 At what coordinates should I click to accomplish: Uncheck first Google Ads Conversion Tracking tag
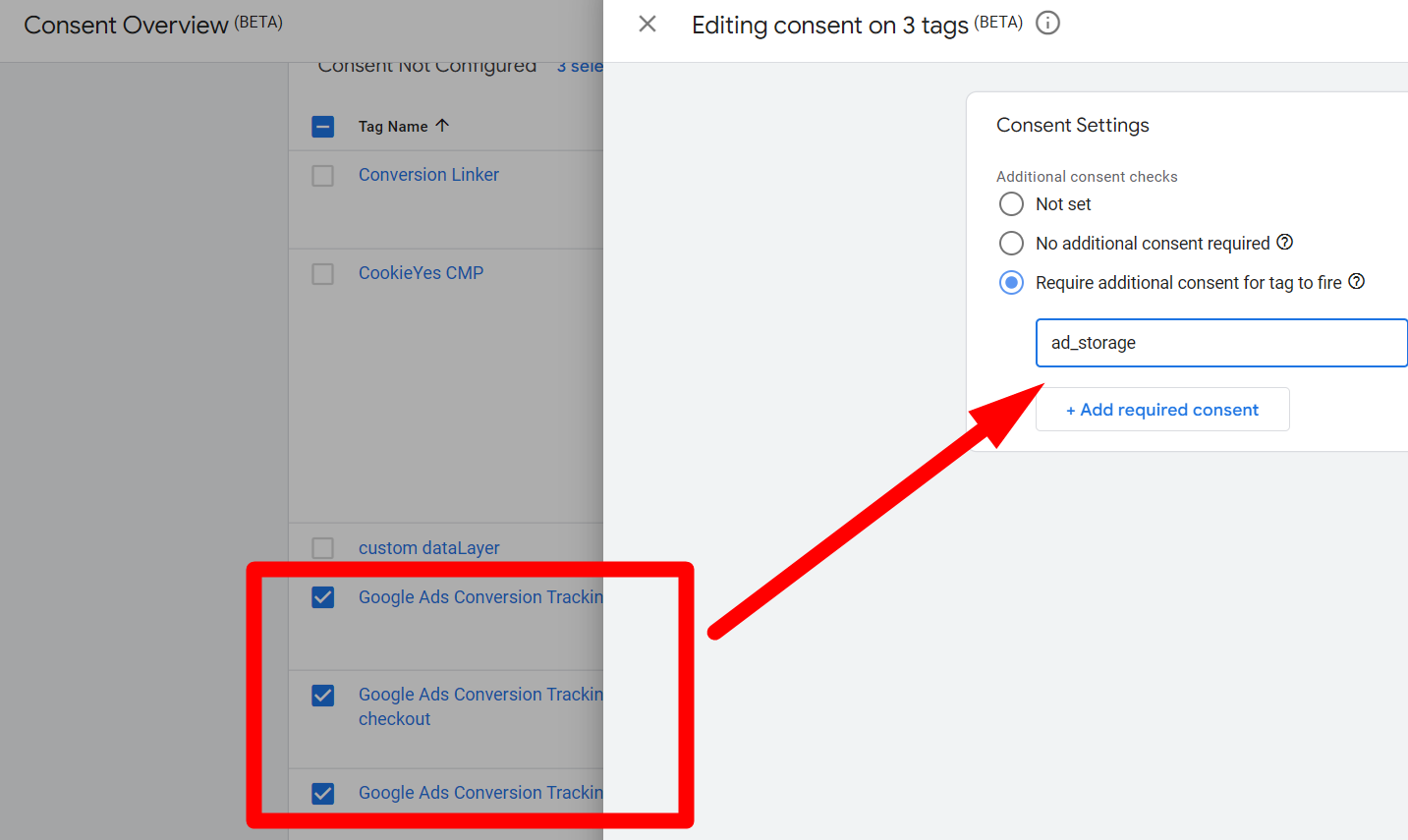click(322, 597)
